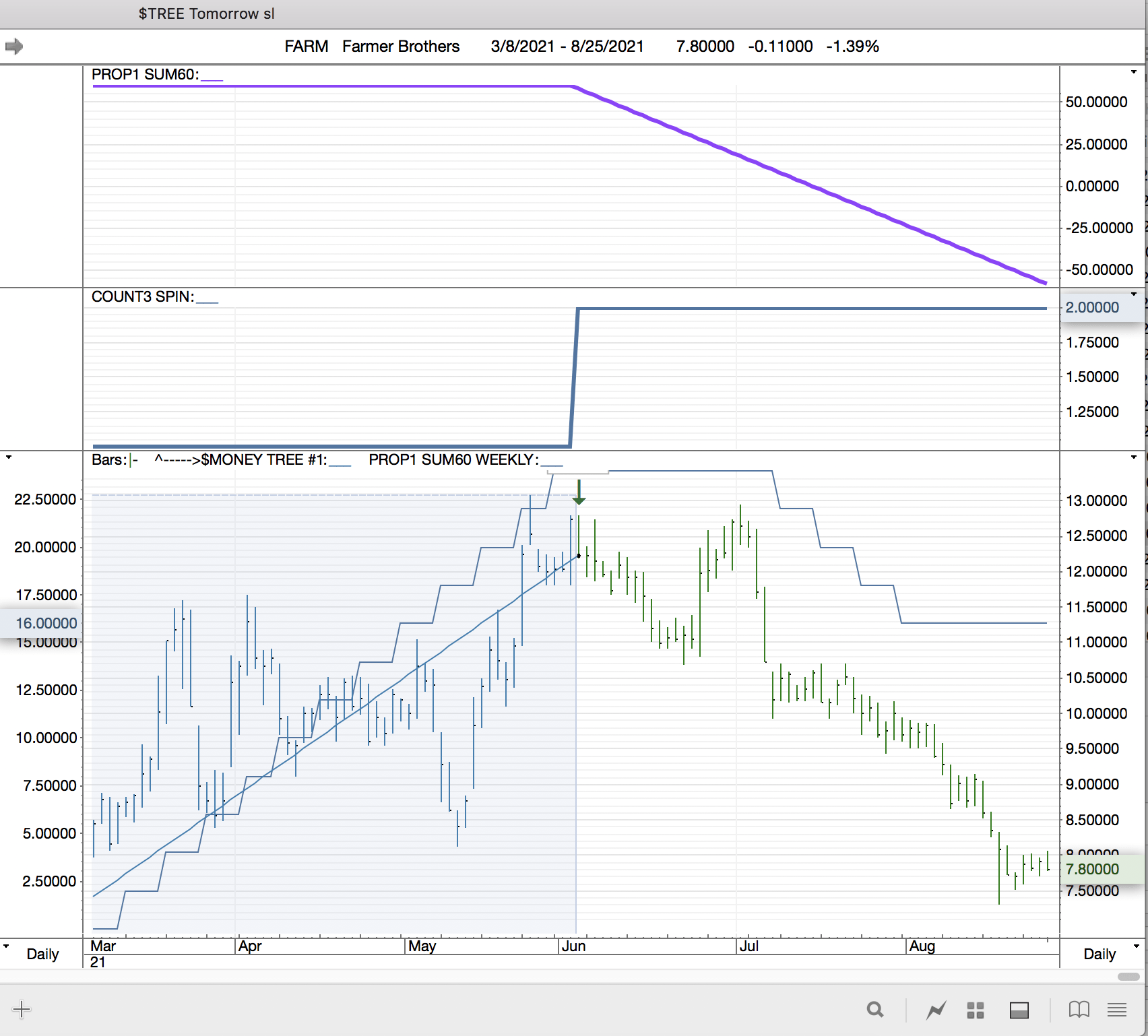The image size is (1148, 1036).
Task: Click the 2.50000 value on left price scale
Action: 49,881
